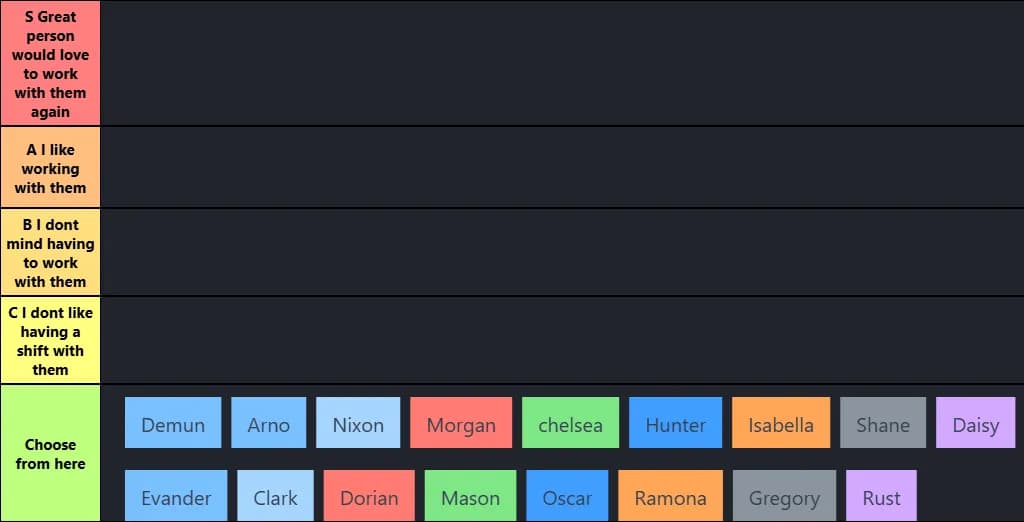Viewport: 1024px width, 522px height.
Task: Pick the Nixon tile
Action: 358,423
